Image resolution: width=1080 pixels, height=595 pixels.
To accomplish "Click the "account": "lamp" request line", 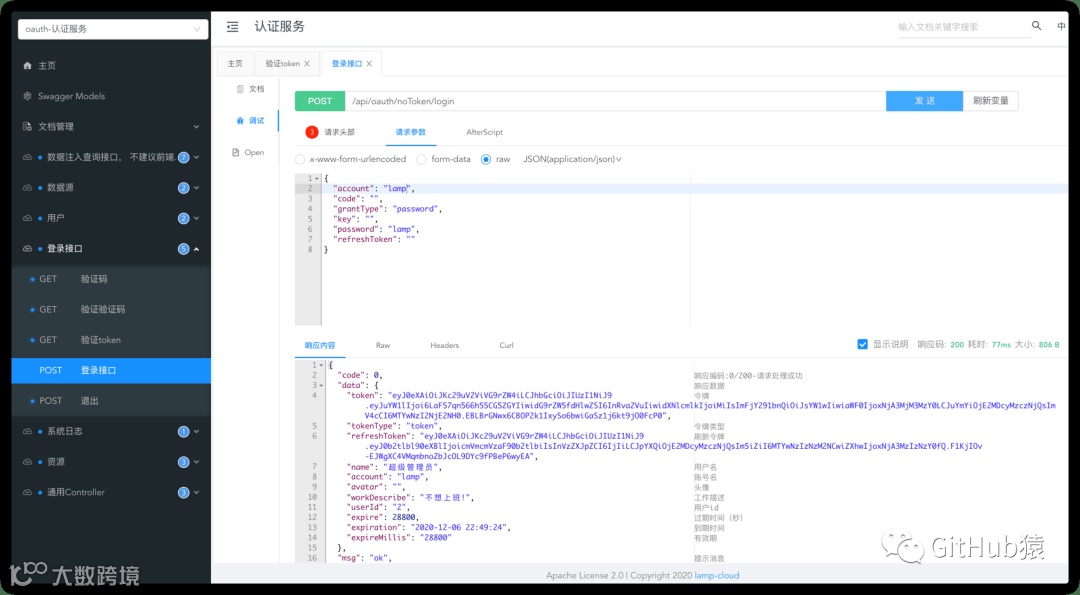I will (374, 188).
